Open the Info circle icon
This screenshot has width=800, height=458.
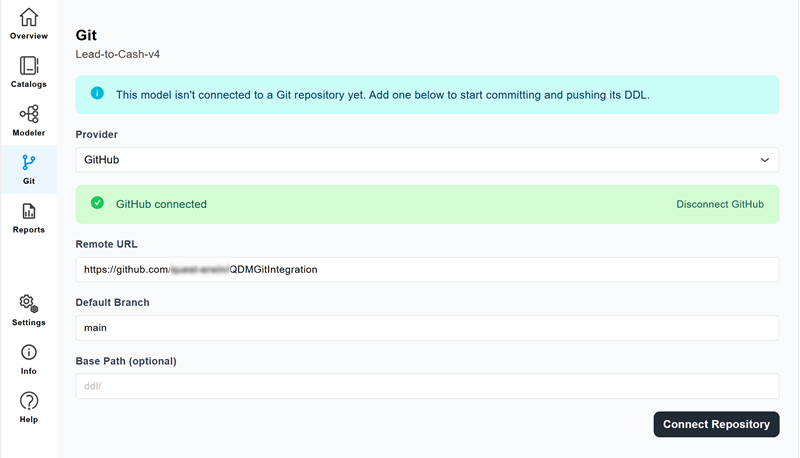tap(29, 352)
